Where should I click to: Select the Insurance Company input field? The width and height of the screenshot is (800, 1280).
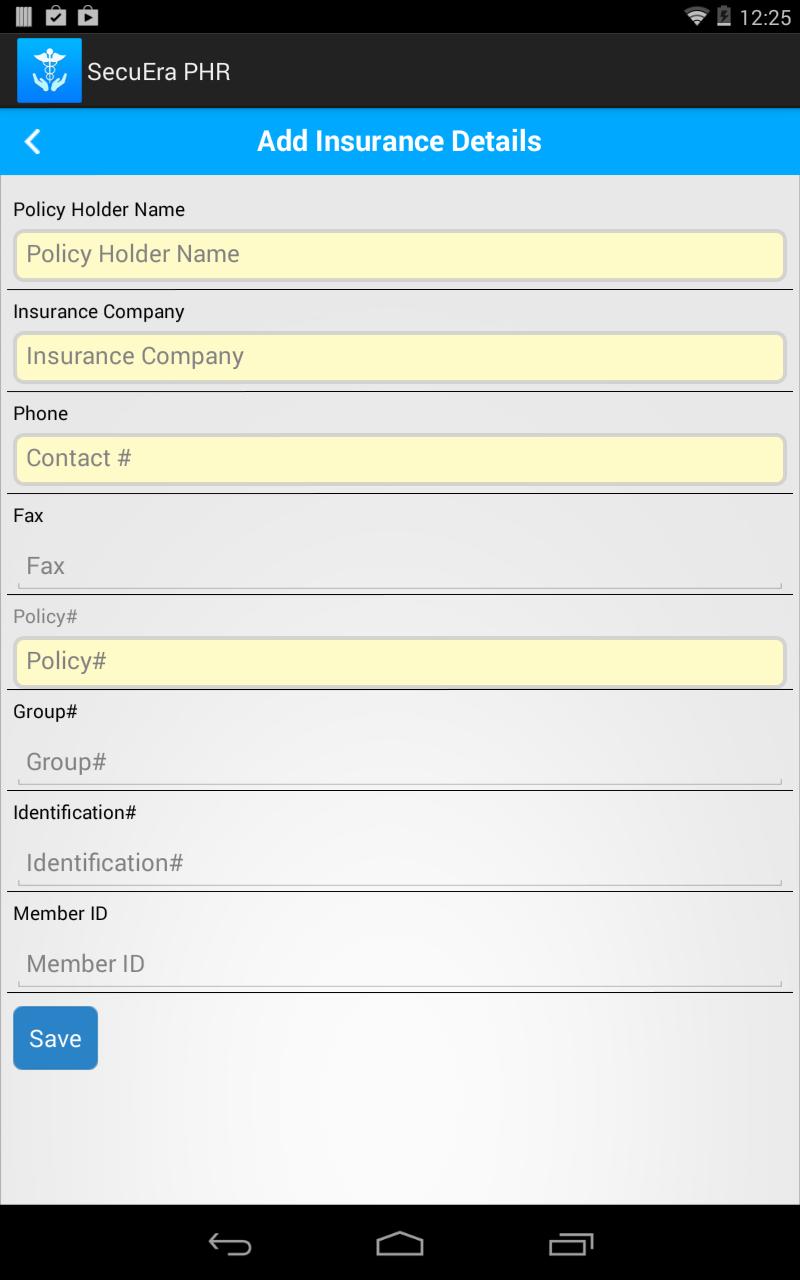tap(400, 357)
